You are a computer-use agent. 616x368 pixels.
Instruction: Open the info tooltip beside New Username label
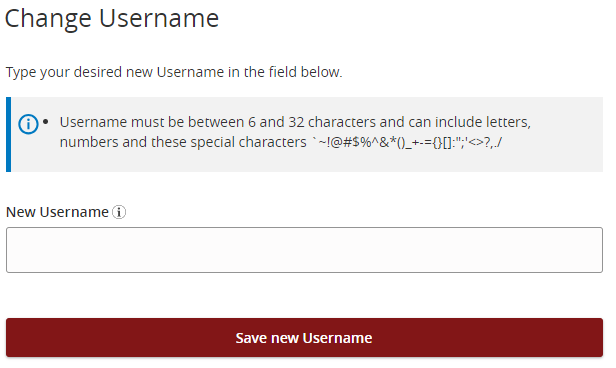[119, 212]
